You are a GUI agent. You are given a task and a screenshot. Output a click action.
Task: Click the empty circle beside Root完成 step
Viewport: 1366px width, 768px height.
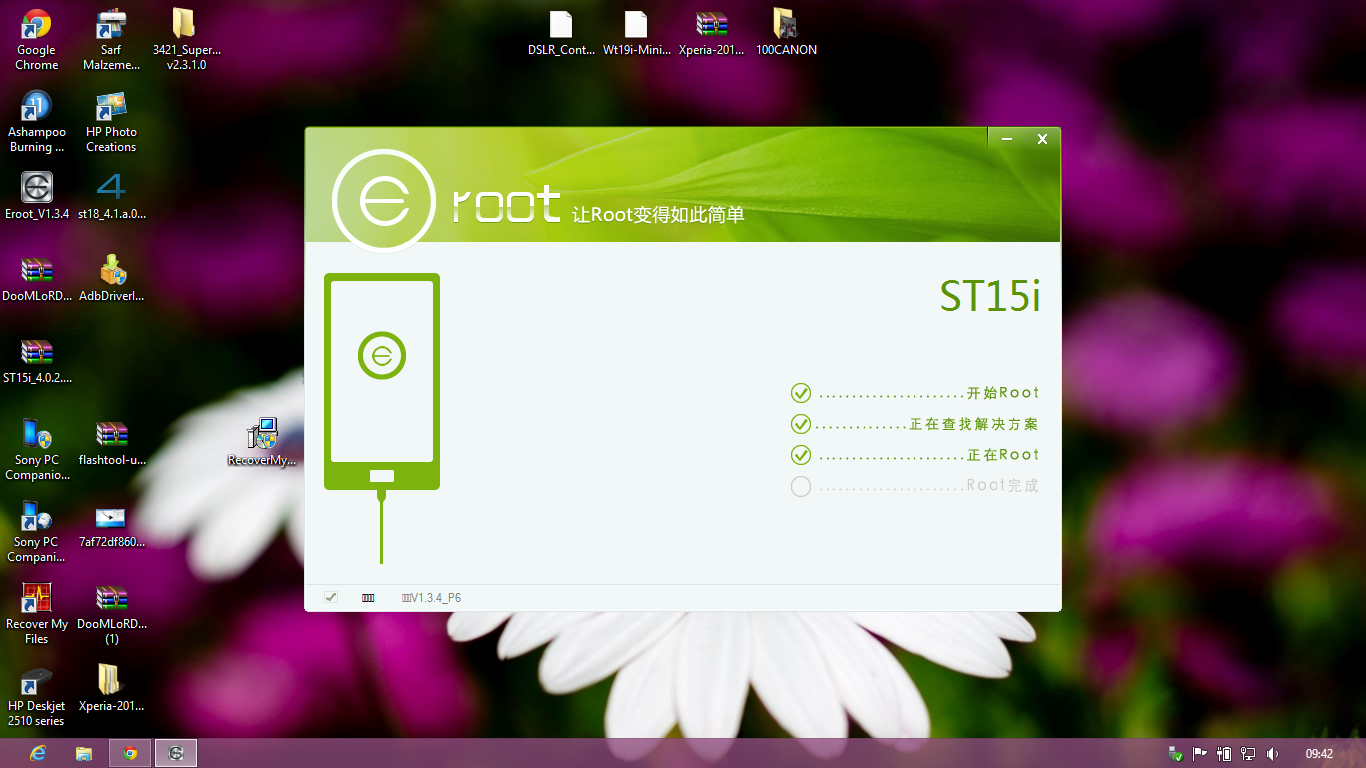click(x=800, y=487)
